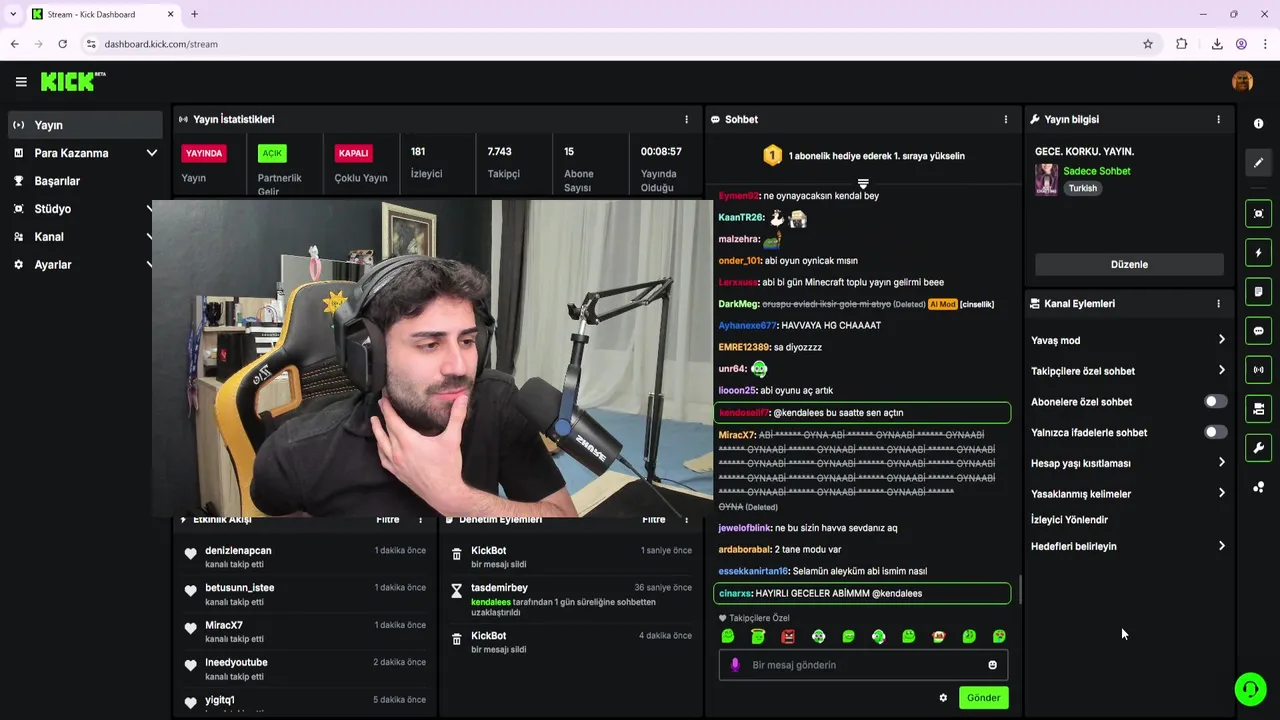Open Hesap yaşı kısıtlaması settings
This screenshot has width=1280, height=720.
(x=1128, y=463)
